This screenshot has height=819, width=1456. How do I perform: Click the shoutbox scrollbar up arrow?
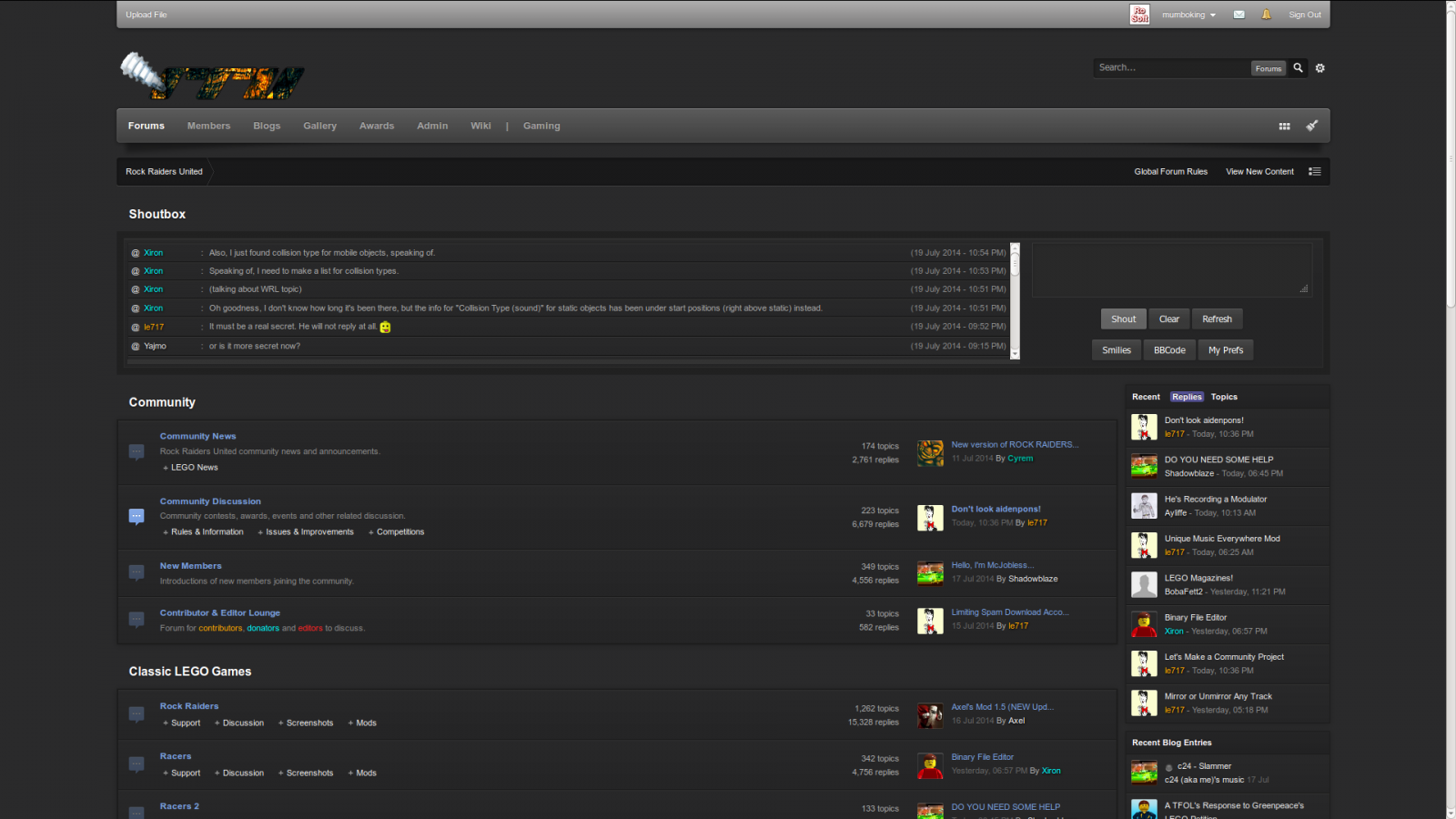point(1015,248)
